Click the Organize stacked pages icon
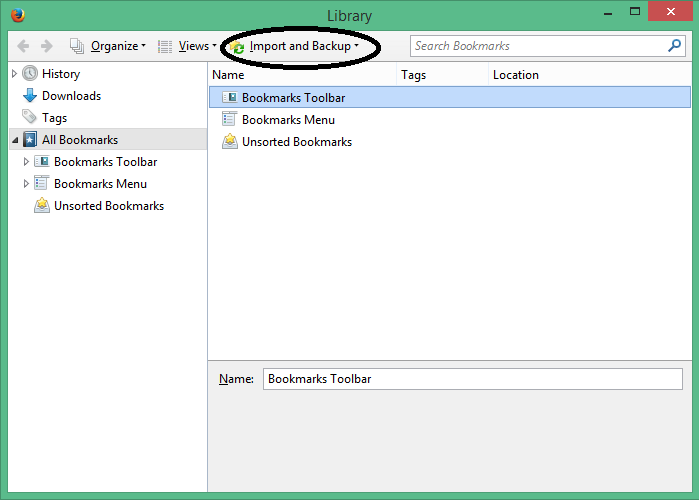 coord(77,46)
